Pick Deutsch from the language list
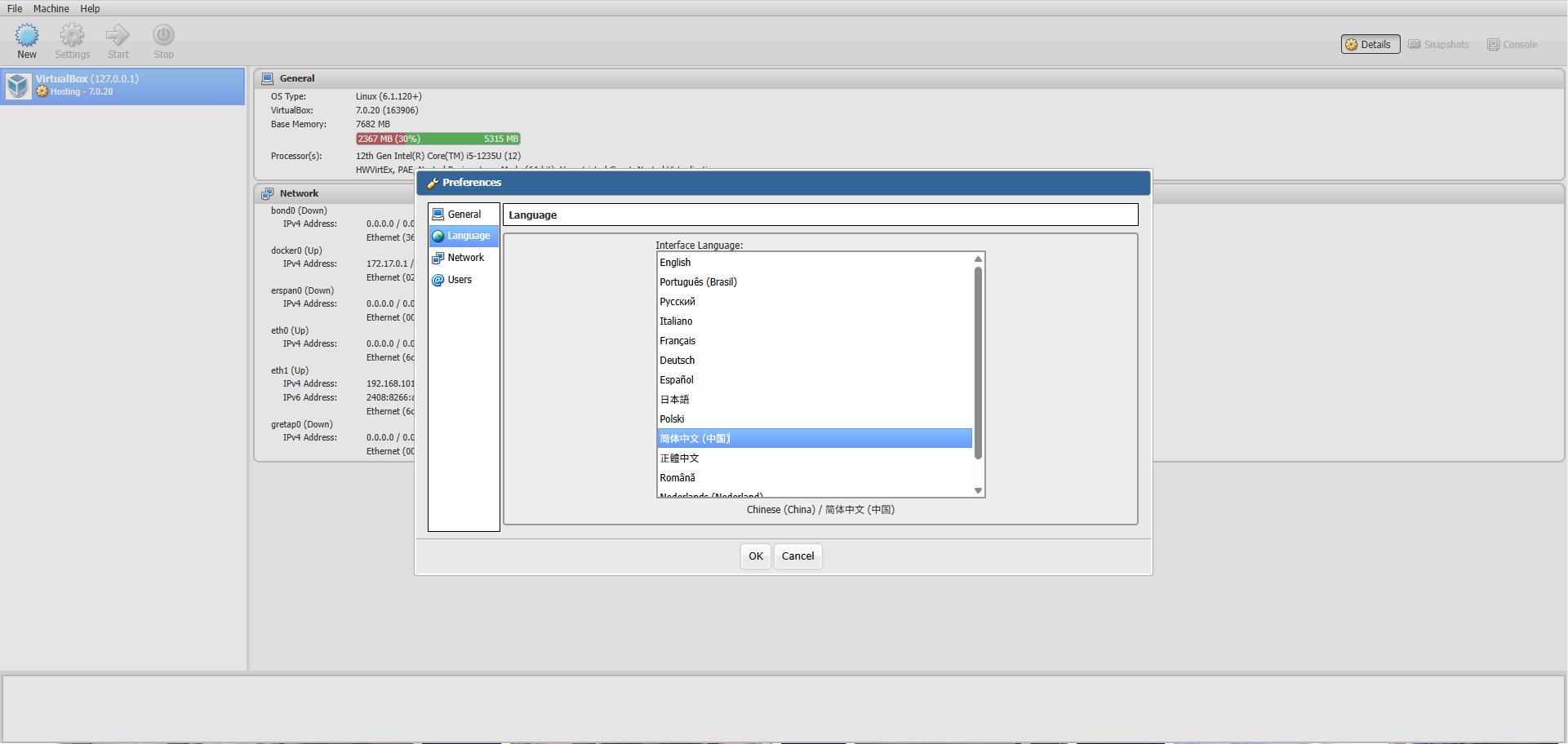This screenshot has width=1568, height=744. (x=677, y=361)
